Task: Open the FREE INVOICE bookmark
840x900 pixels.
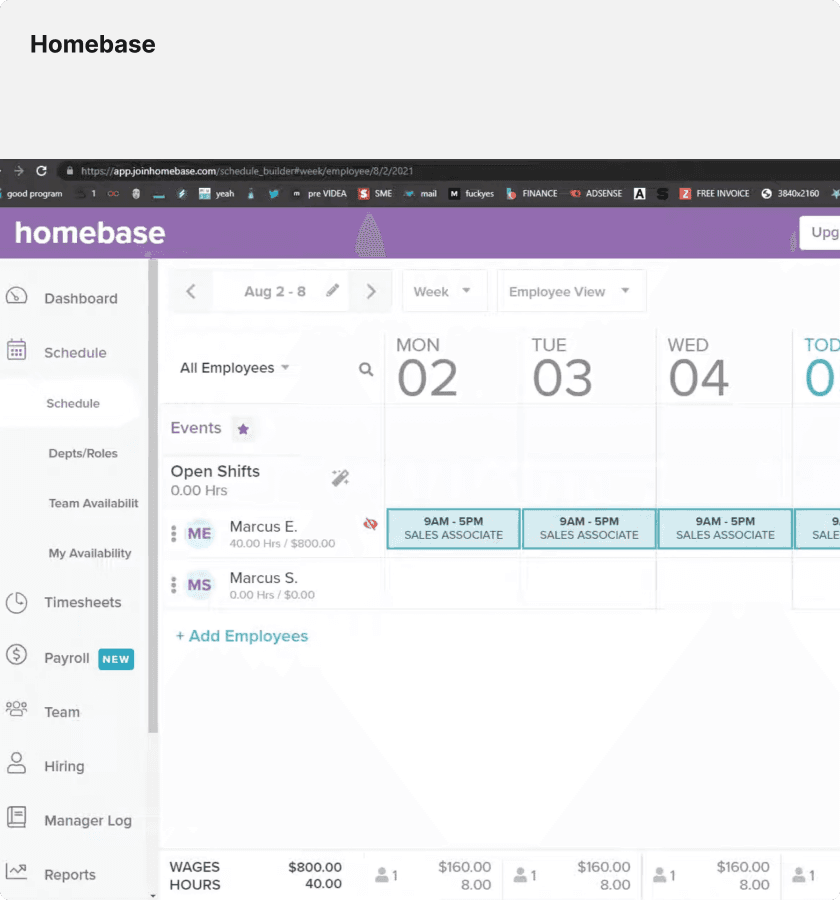Action: tap(714, 193)
